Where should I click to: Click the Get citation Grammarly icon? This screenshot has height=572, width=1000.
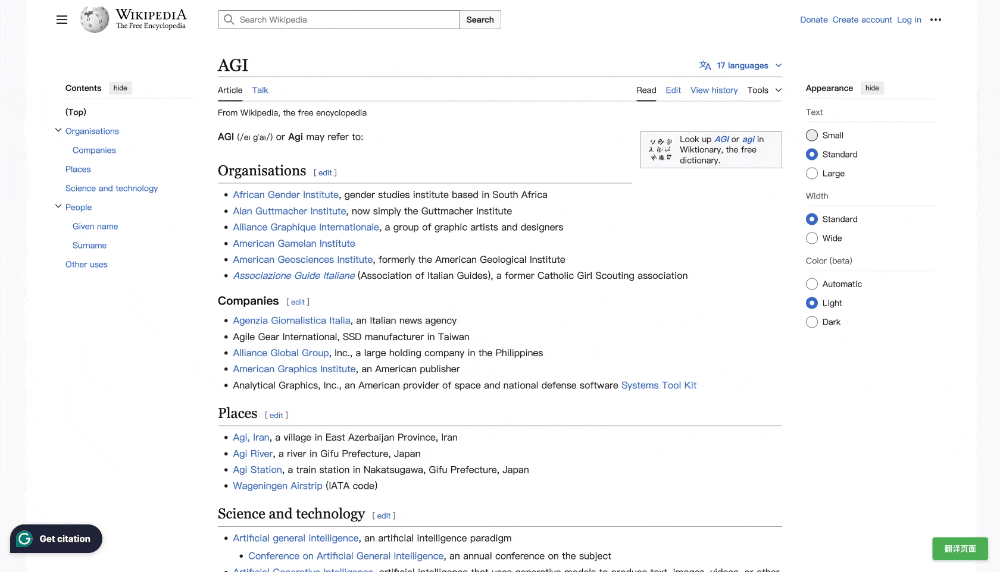(24, 539)
